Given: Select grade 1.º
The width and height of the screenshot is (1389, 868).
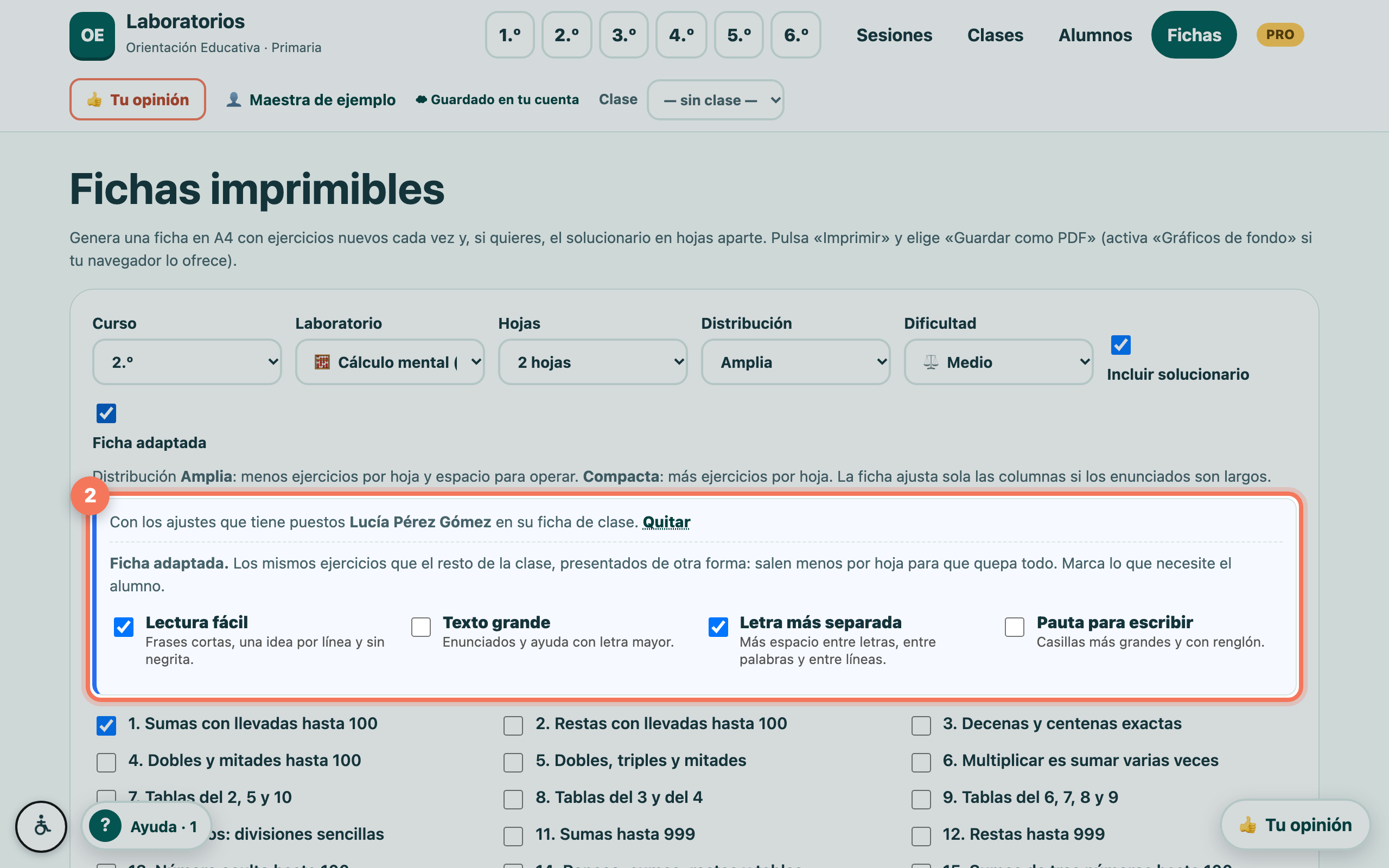Looking at the screenshot, I should coord(509,35).
